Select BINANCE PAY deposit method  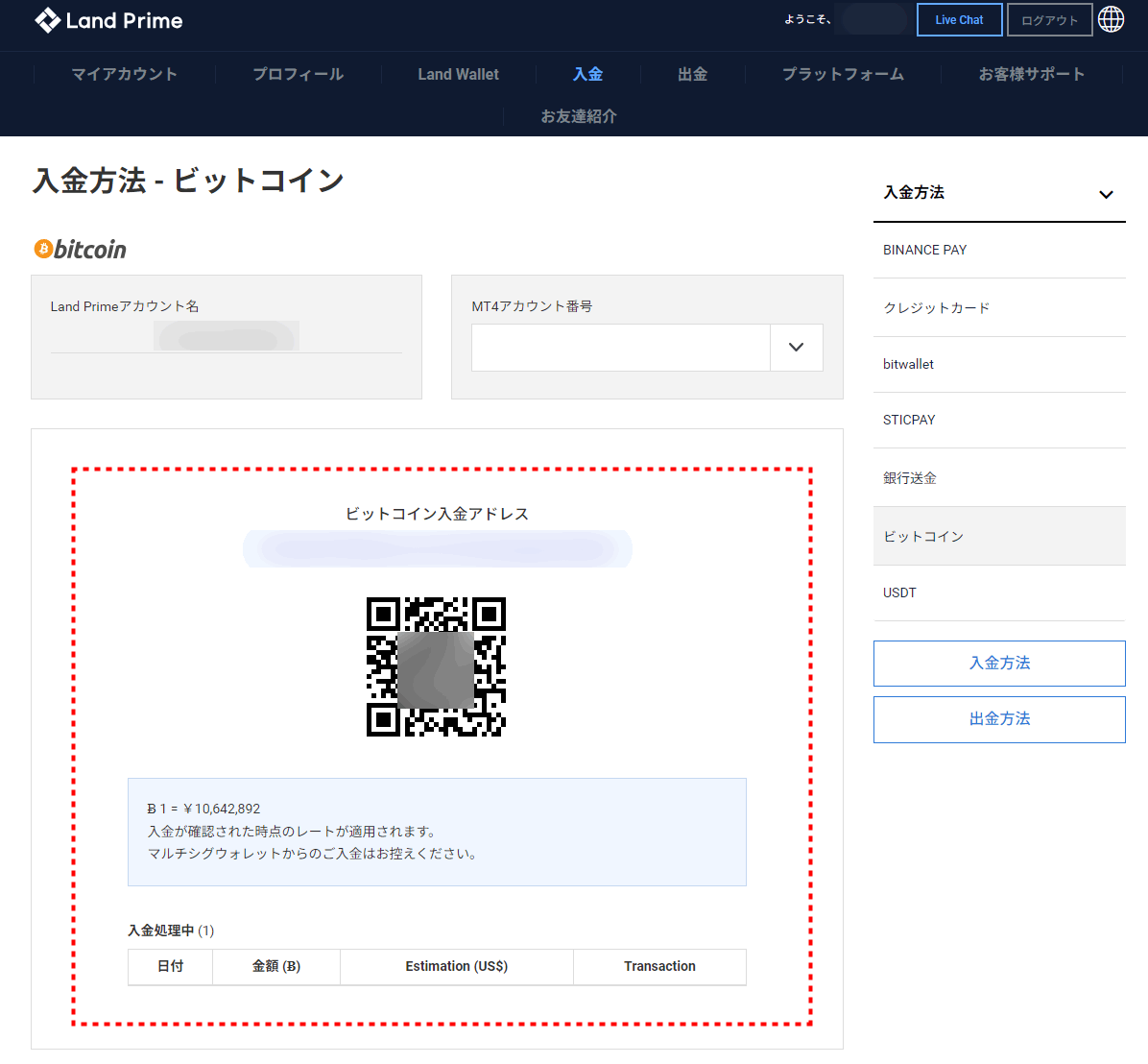pyautogui.click(x=998, y=250)
